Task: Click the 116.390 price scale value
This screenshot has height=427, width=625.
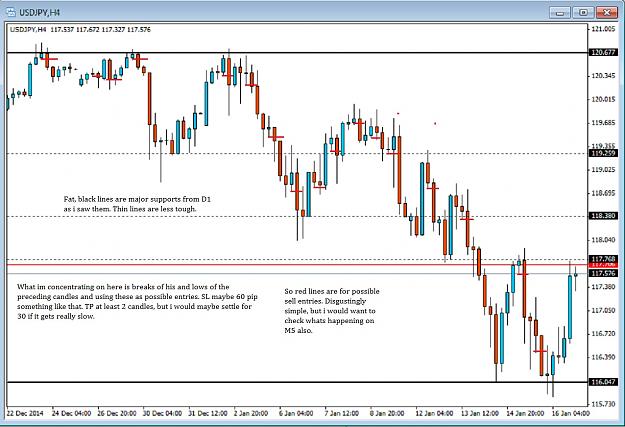Action: pos(603,357)
